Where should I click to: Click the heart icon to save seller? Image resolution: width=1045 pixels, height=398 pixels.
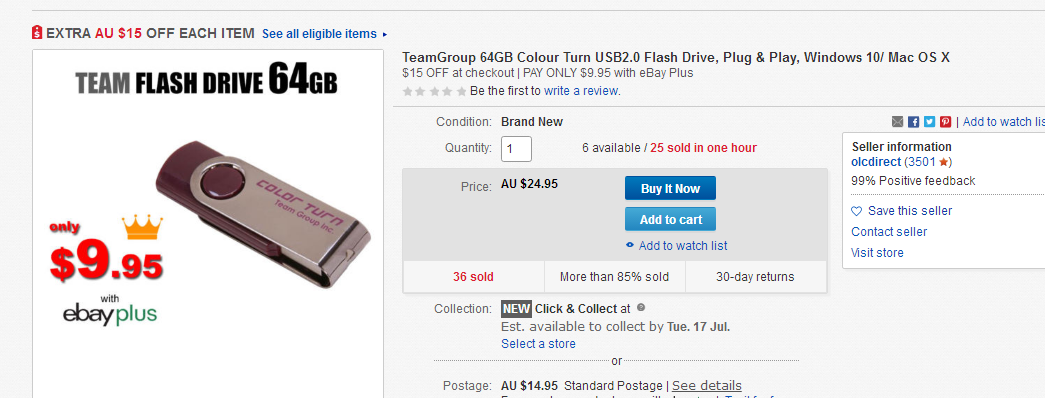point(856,211)
